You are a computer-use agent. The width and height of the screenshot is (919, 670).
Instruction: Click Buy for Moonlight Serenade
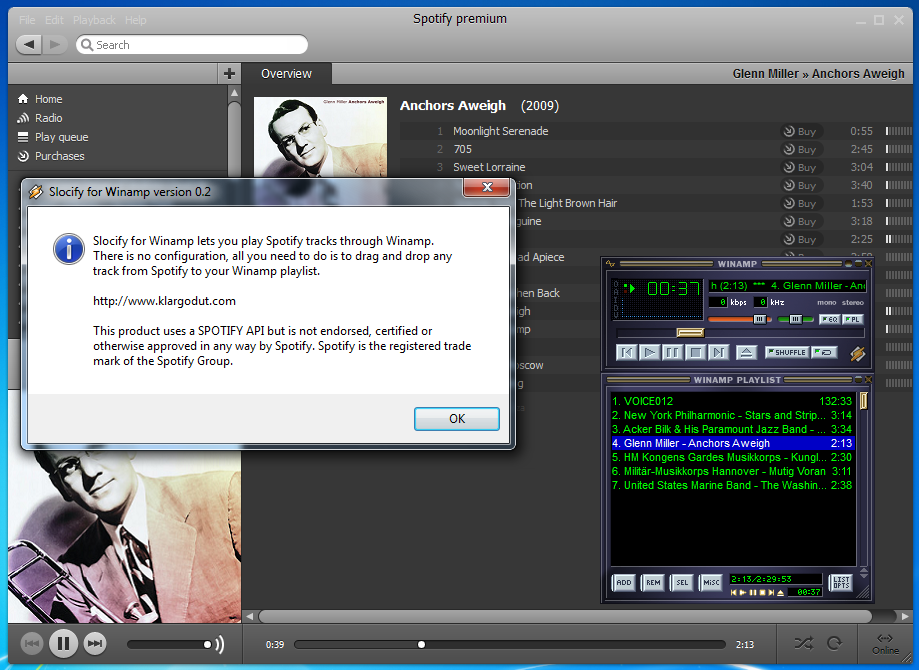(x=800, y=131)
